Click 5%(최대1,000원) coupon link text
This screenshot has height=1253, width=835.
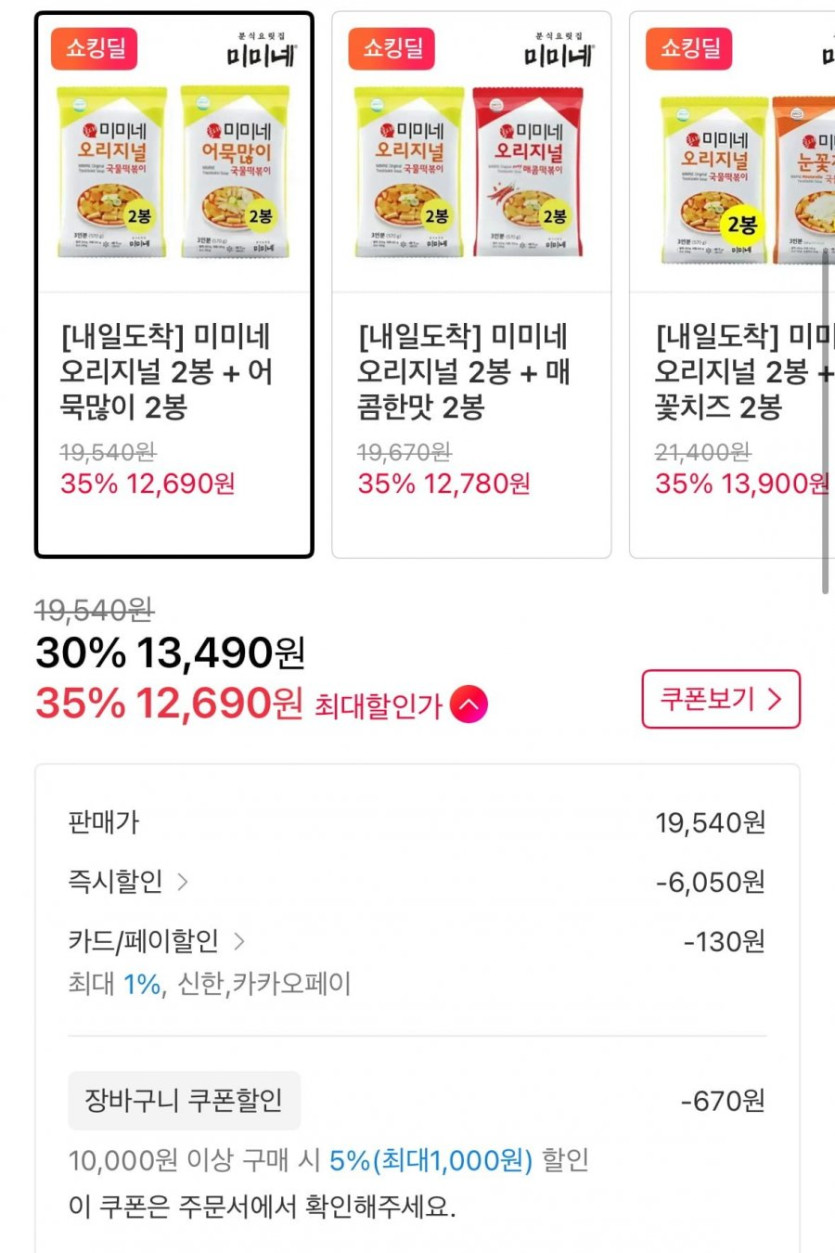[x=431, y=1161]
